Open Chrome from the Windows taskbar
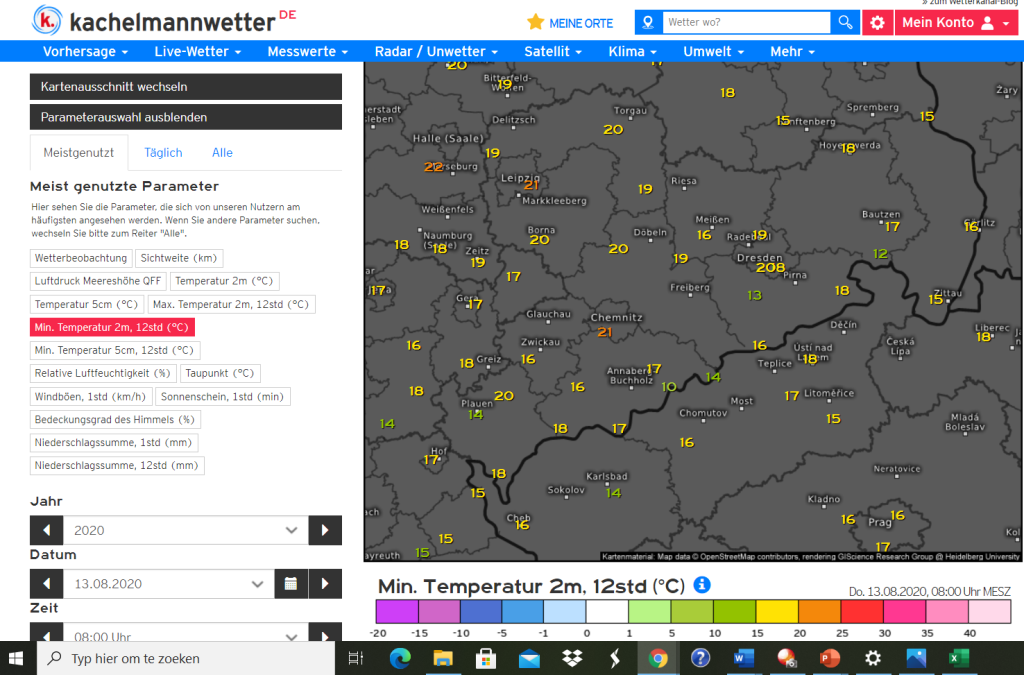The image size is (1024, 675). coord(658,658)
